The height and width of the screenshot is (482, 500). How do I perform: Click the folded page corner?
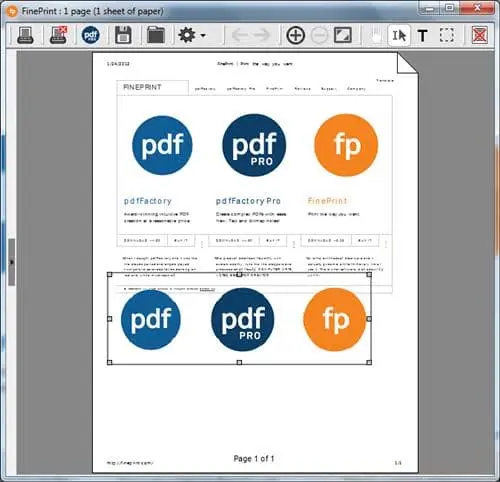point(407,63)
